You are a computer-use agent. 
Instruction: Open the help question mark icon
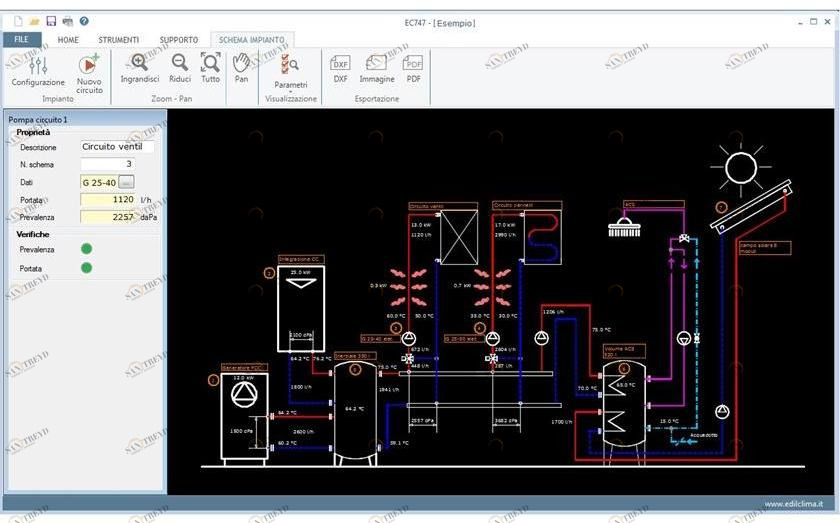[84, 21]
